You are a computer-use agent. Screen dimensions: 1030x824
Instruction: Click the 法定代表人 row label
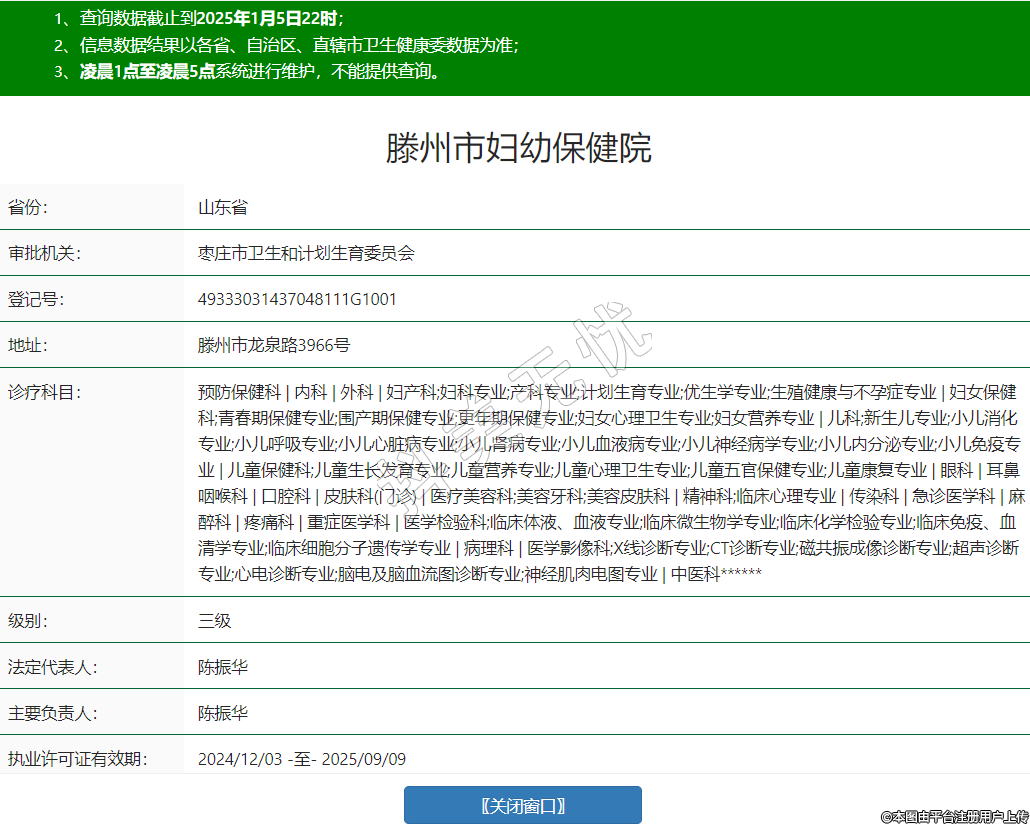tap(52, 667)
